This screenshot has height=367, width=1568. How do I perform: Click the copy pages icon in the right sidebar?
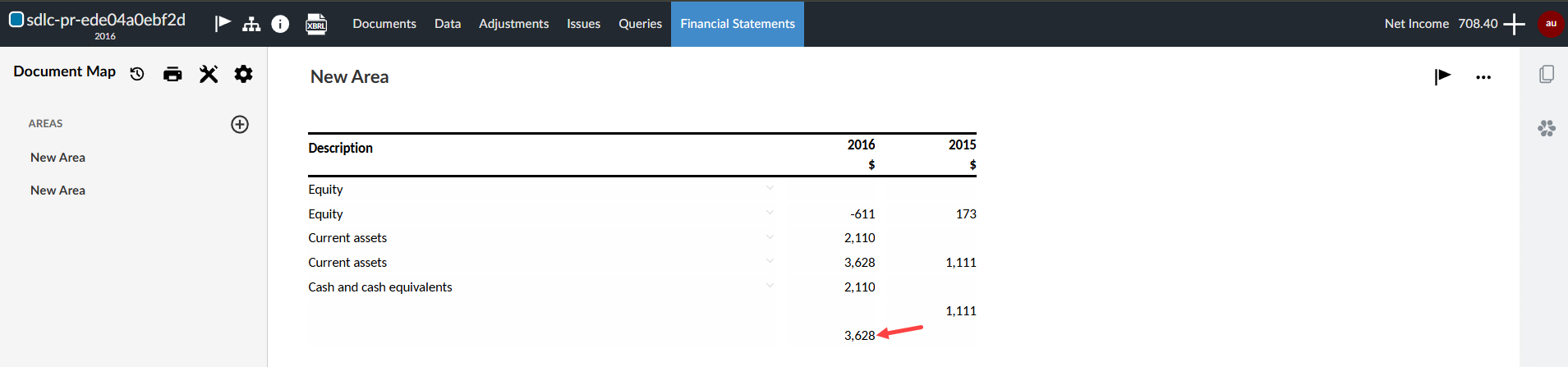(1547, 74)
